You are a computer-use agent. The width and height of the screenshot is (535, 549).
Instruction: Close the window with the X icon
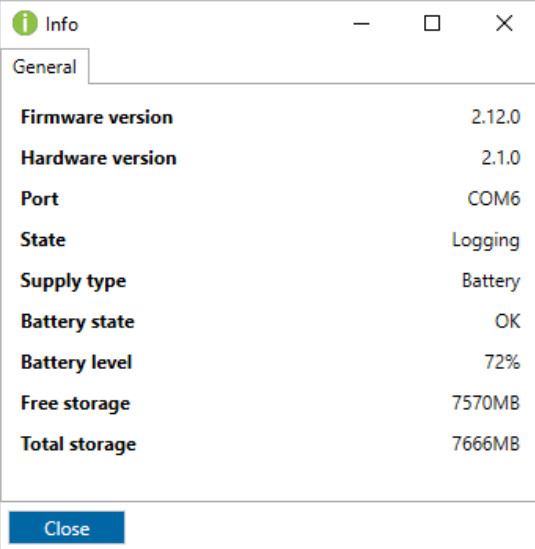point(504,23)
